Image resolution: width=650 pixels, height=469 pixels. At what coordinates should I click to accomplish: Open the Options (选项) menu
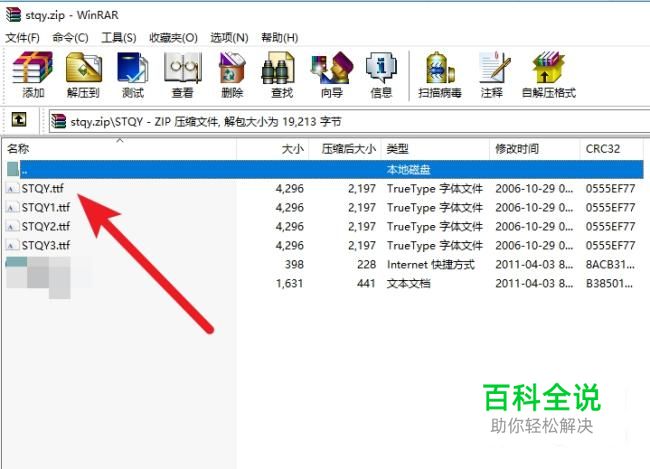229,38
